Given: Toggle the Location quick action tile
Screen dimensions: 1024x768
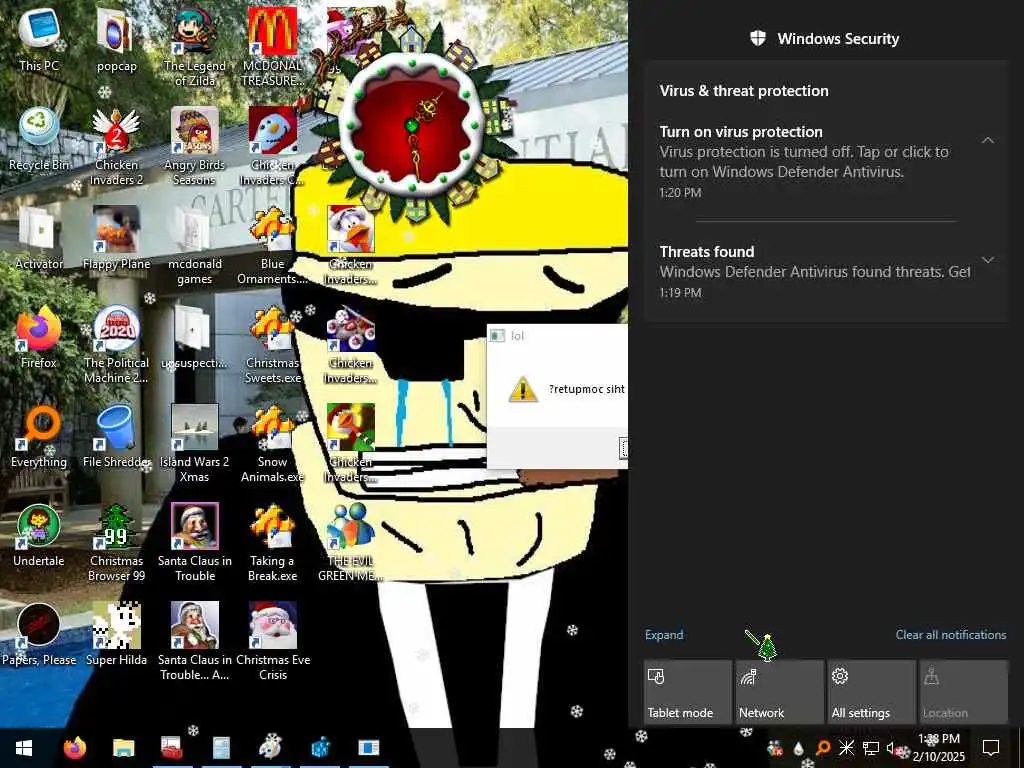Looking at the screenshot, I should (x=964, y=692).
